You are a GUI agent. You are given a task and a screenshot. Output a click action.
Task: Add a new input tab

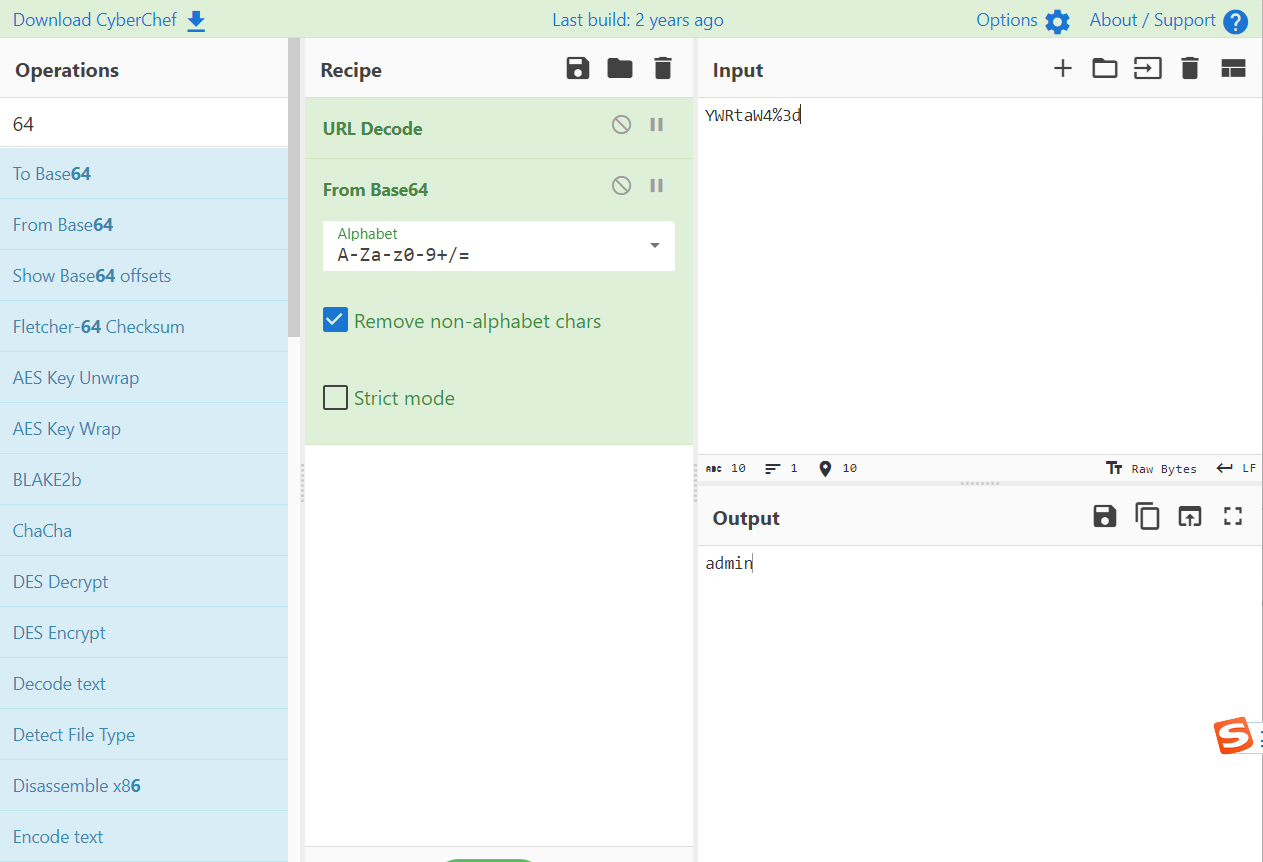pos(1062,69)
